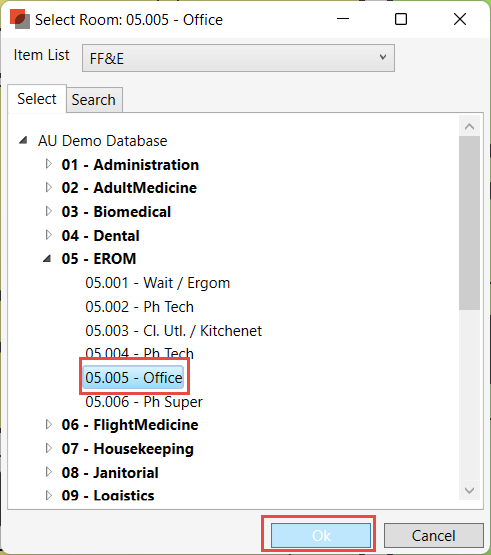Expand the 01 - Administration node

coord(49,164)
